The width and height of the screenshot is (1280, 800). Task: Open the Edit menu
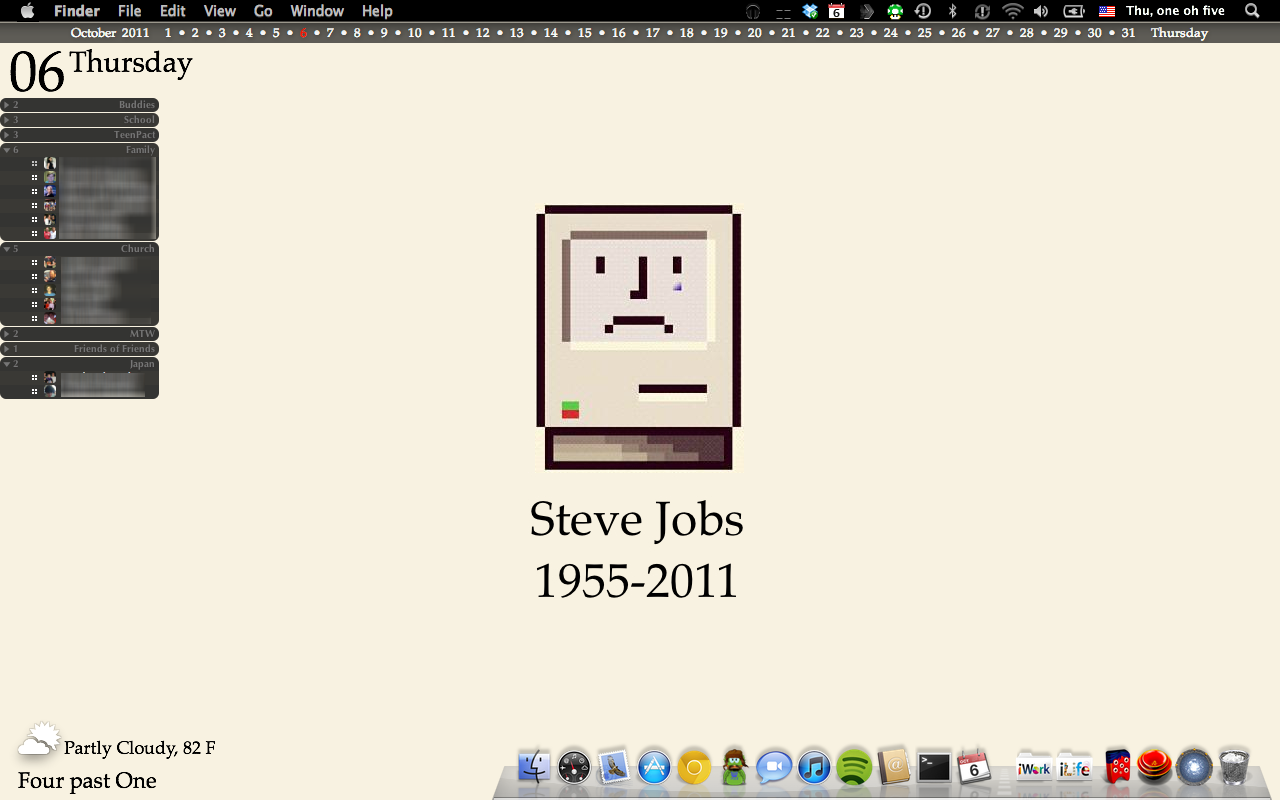pos(173,11)
